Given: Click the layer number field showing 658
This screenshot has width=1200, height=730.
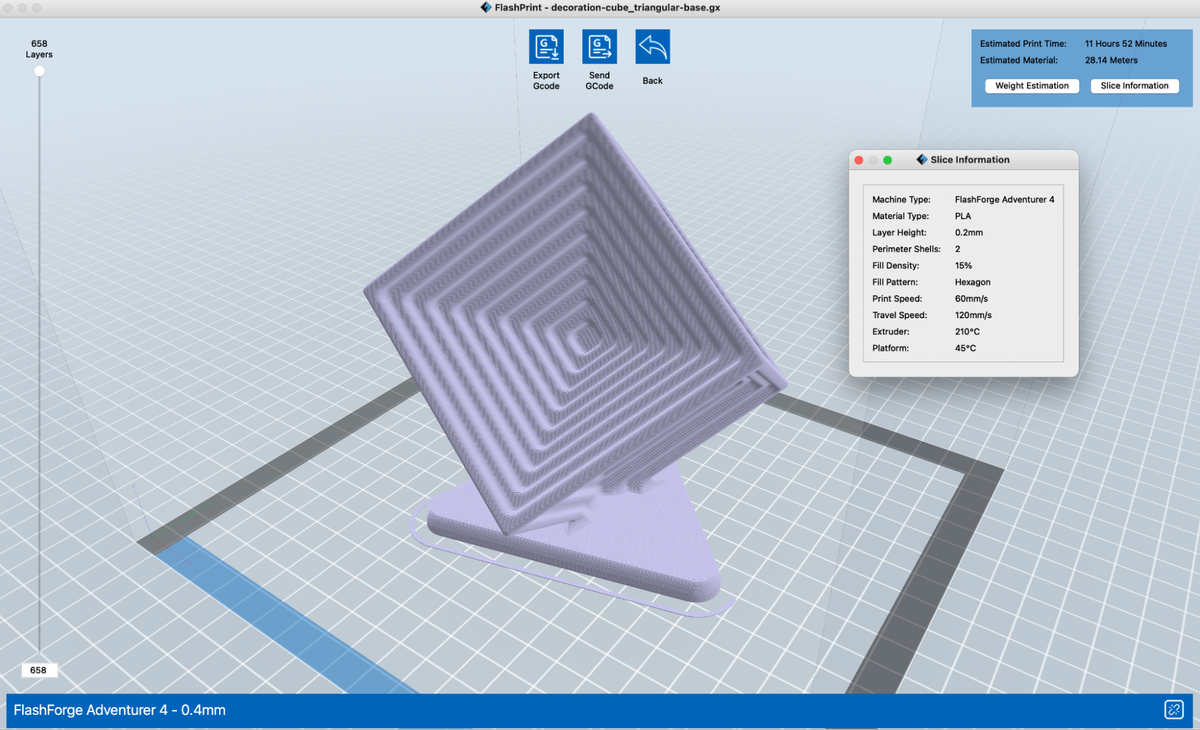Looking at the screenshot, I should coord(39,669).
